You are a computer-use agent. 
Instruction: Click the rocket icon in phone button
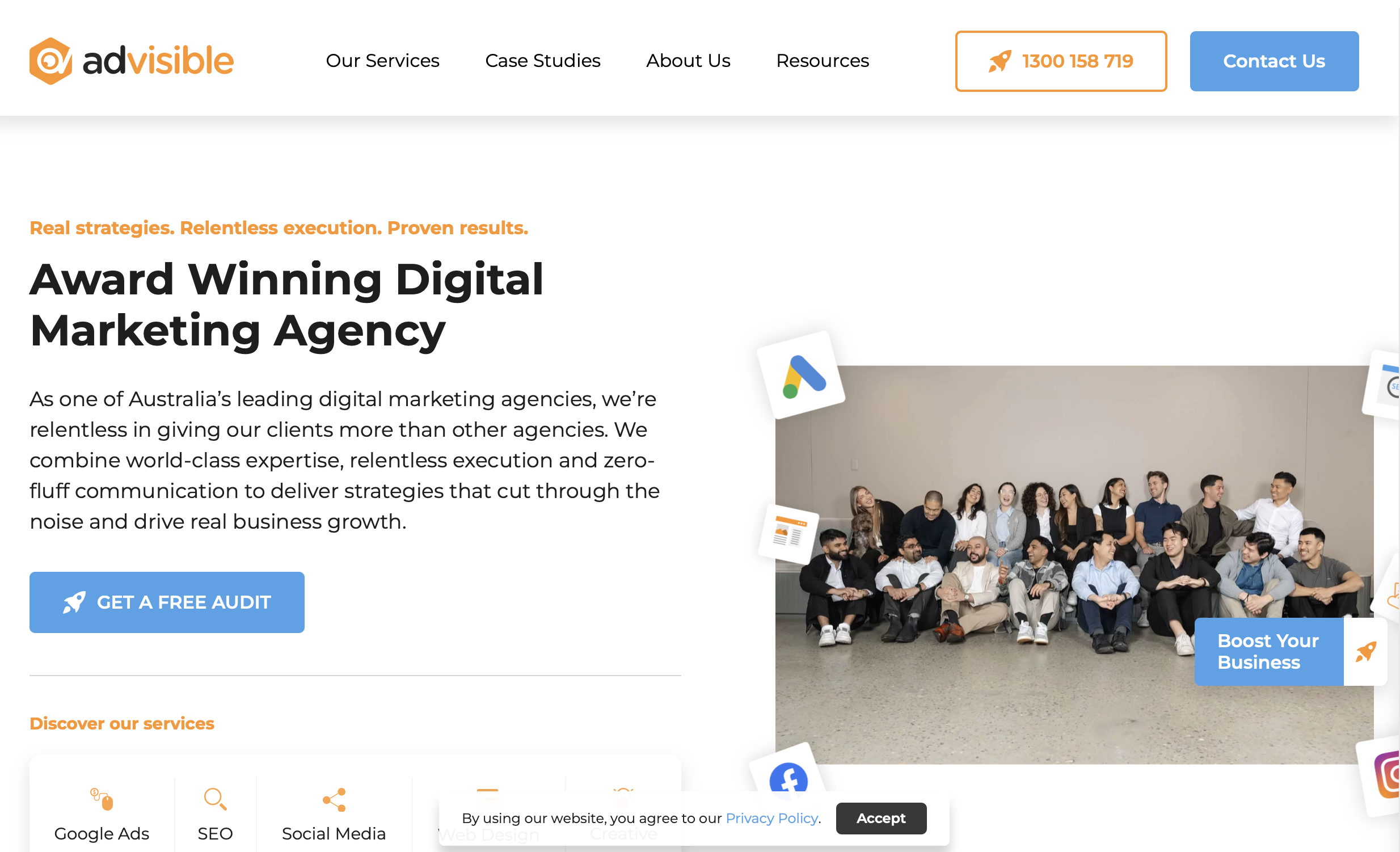1000,61
